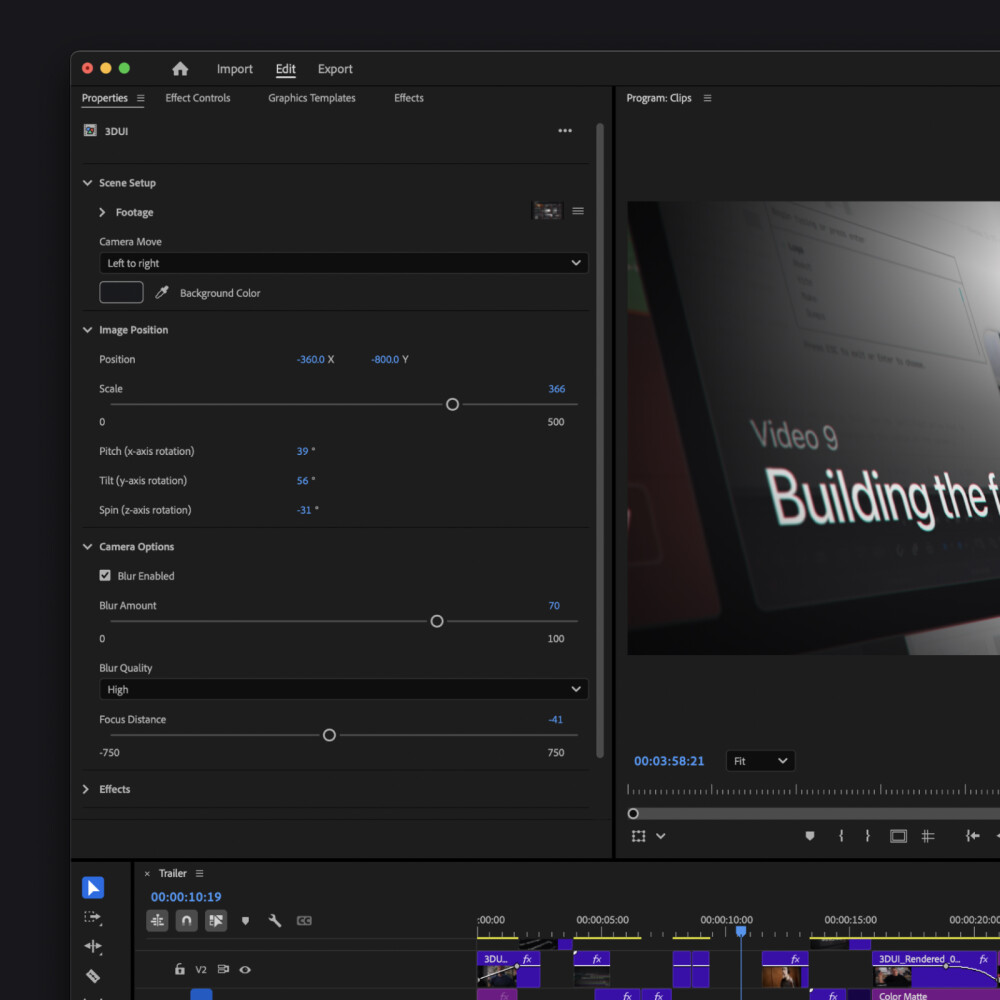This screenshot has width=1000, height=1000.
Task: Go to the Home screen icon
Action: coord(180,69)
